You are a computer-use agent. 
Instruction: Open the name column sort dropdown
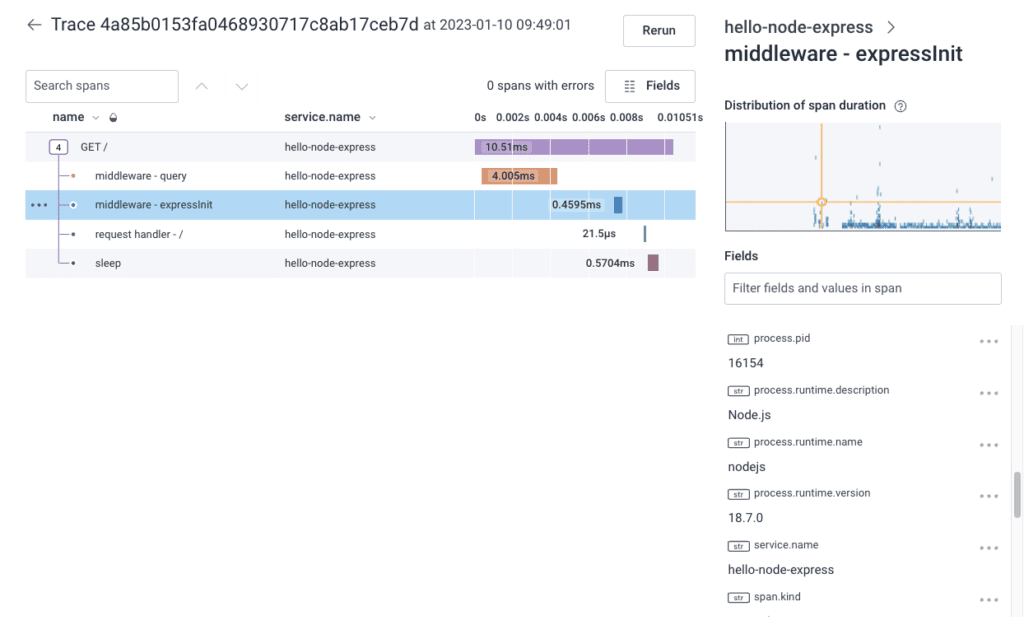coord(96,118)
